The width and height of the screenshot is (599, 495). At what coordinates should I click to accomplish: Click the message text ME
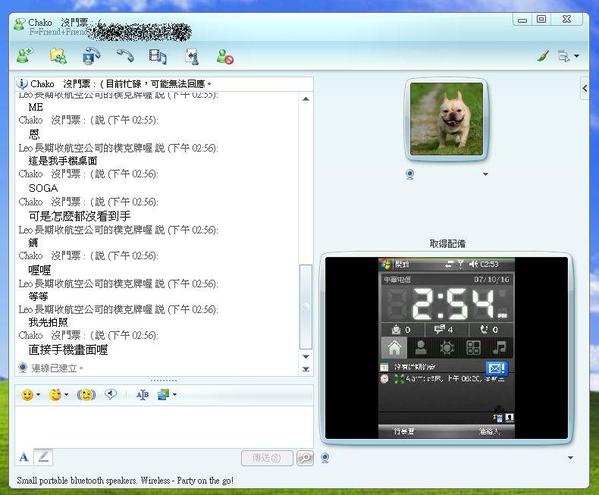(36, 107)
